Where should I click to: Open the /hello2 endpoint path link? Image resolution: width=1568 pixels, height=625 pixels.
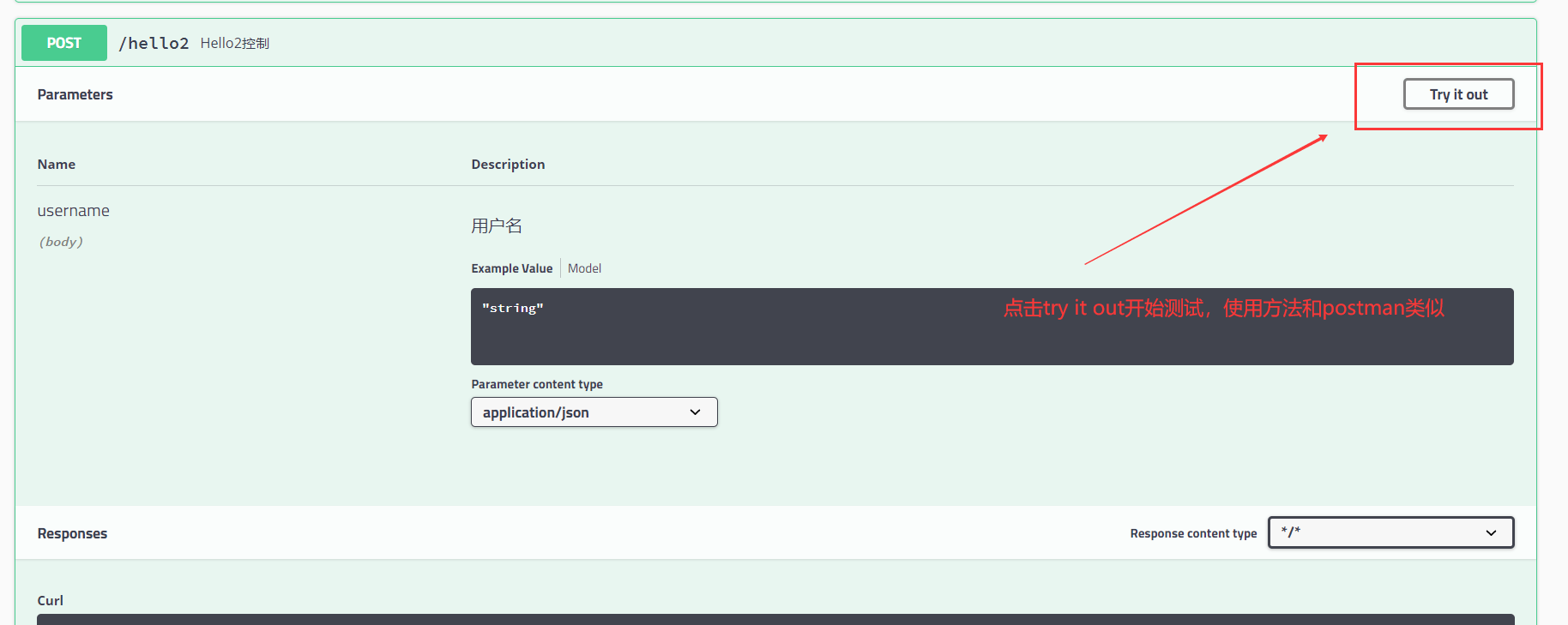[154, 43]
